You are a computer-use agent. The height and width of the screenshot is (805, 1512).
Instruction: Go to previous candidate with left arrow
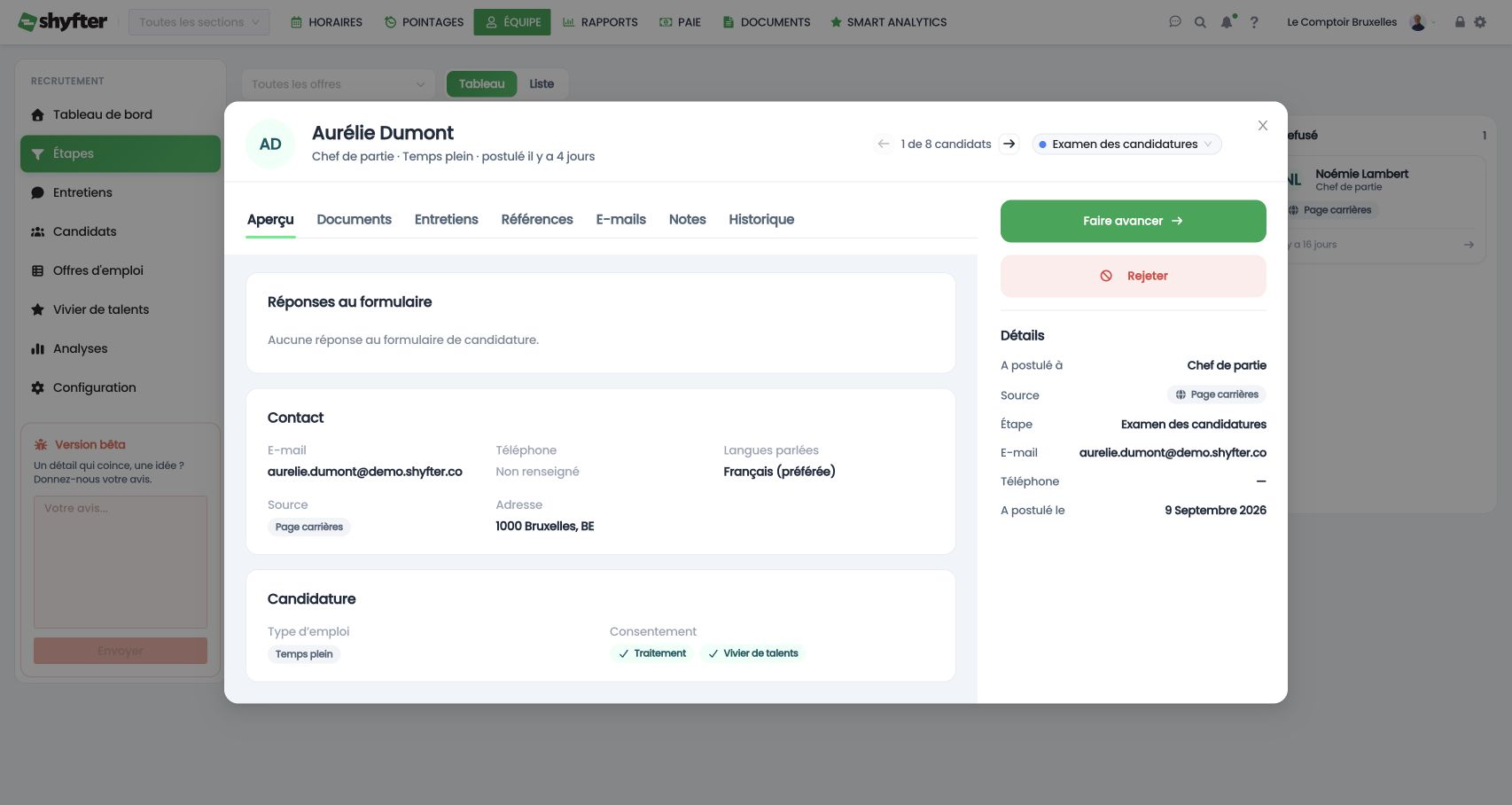[884, 144]
